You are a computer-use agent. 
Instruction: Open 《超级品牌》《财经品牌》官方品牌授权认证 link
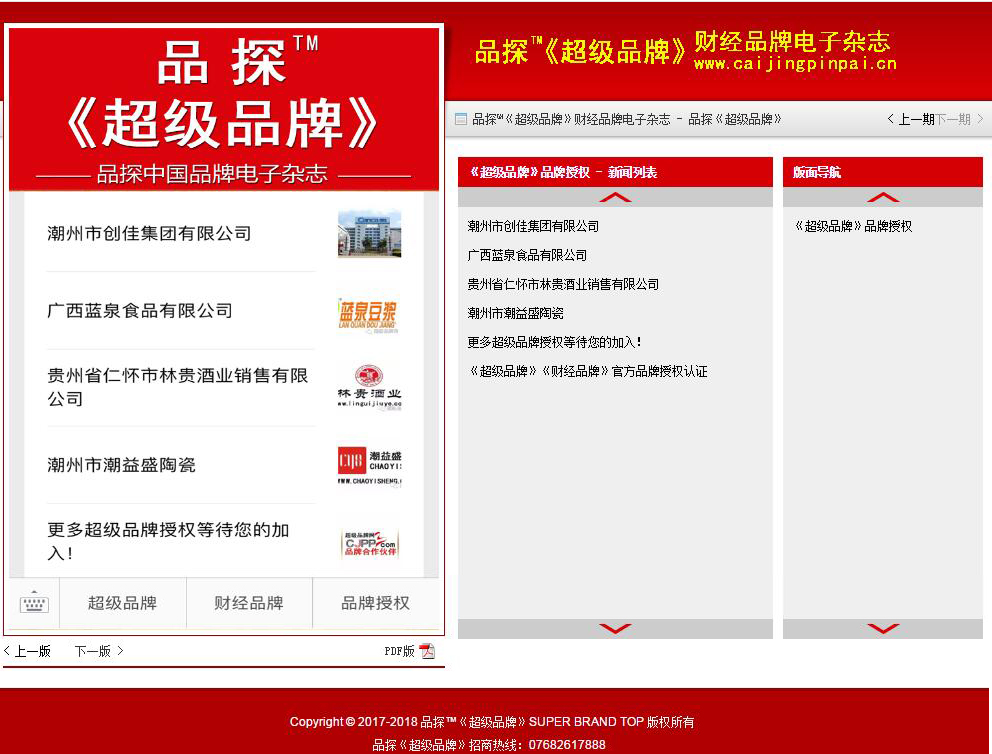coord(587,371)
